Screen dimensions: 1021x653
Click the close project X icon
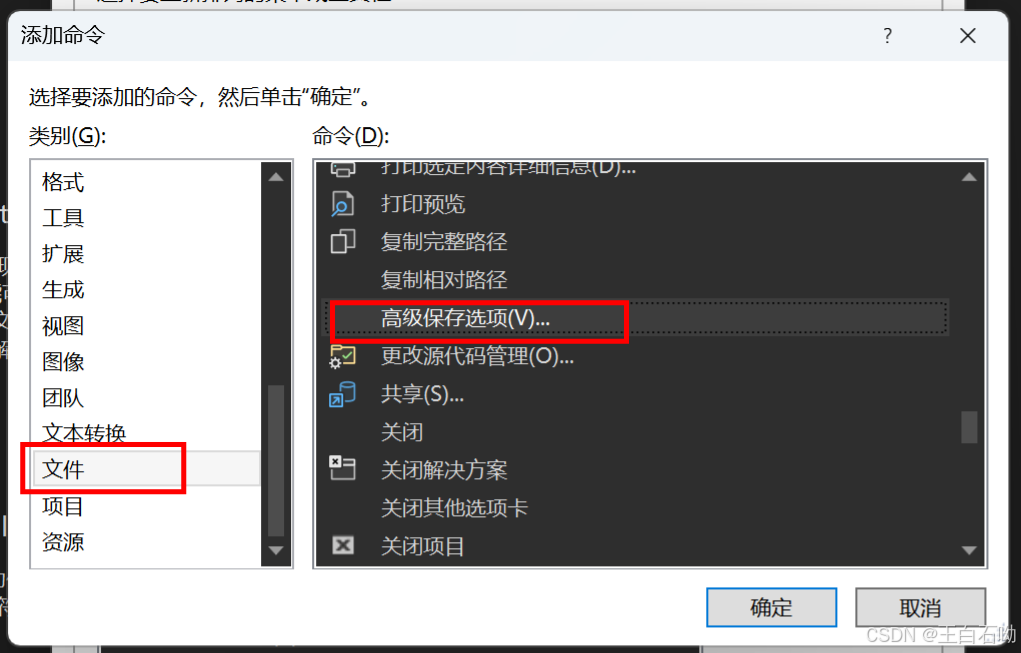[x=343, y=545]
